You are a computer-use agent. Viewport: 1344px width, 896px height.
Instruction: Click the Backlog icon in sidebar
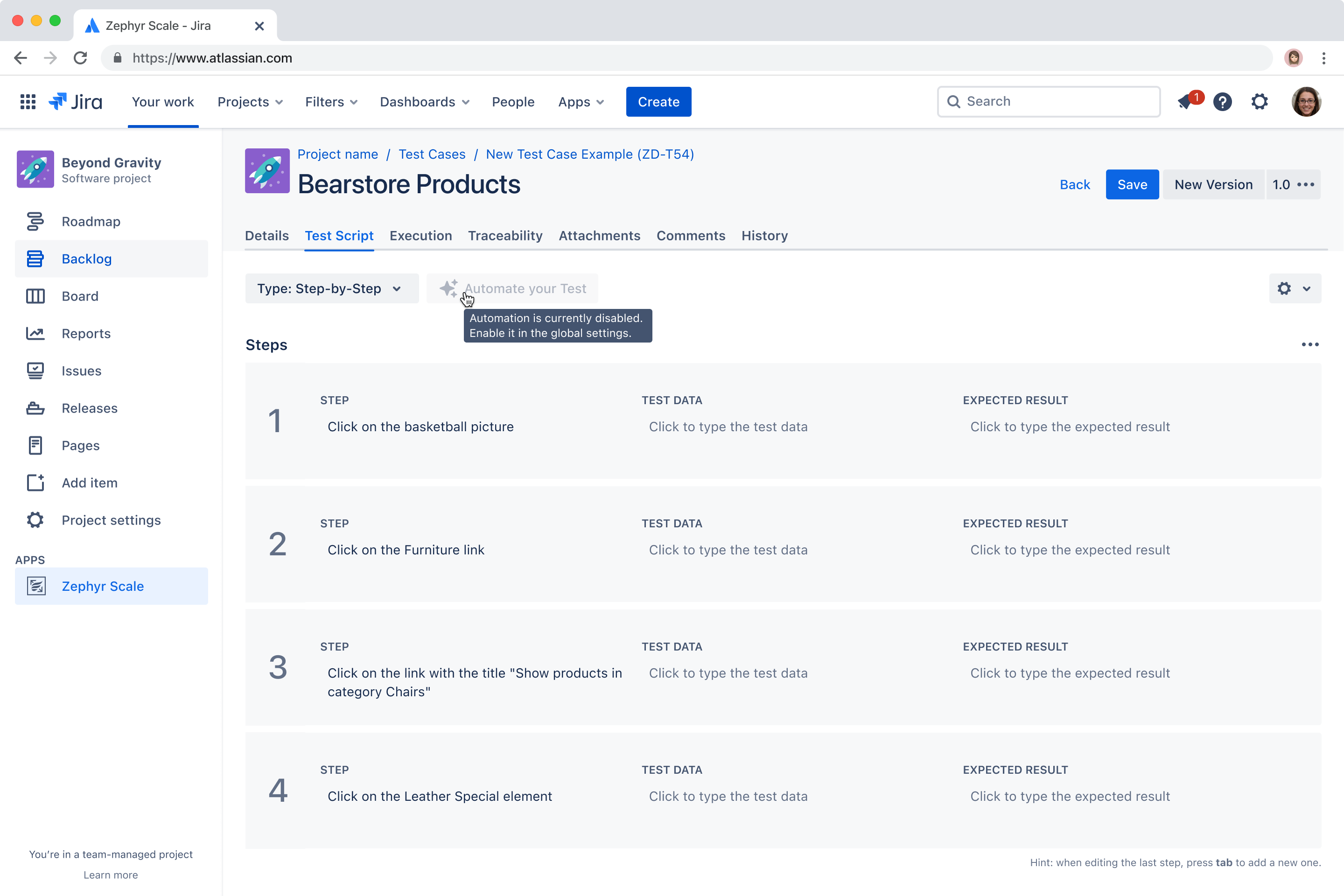(x=35, y=259)
